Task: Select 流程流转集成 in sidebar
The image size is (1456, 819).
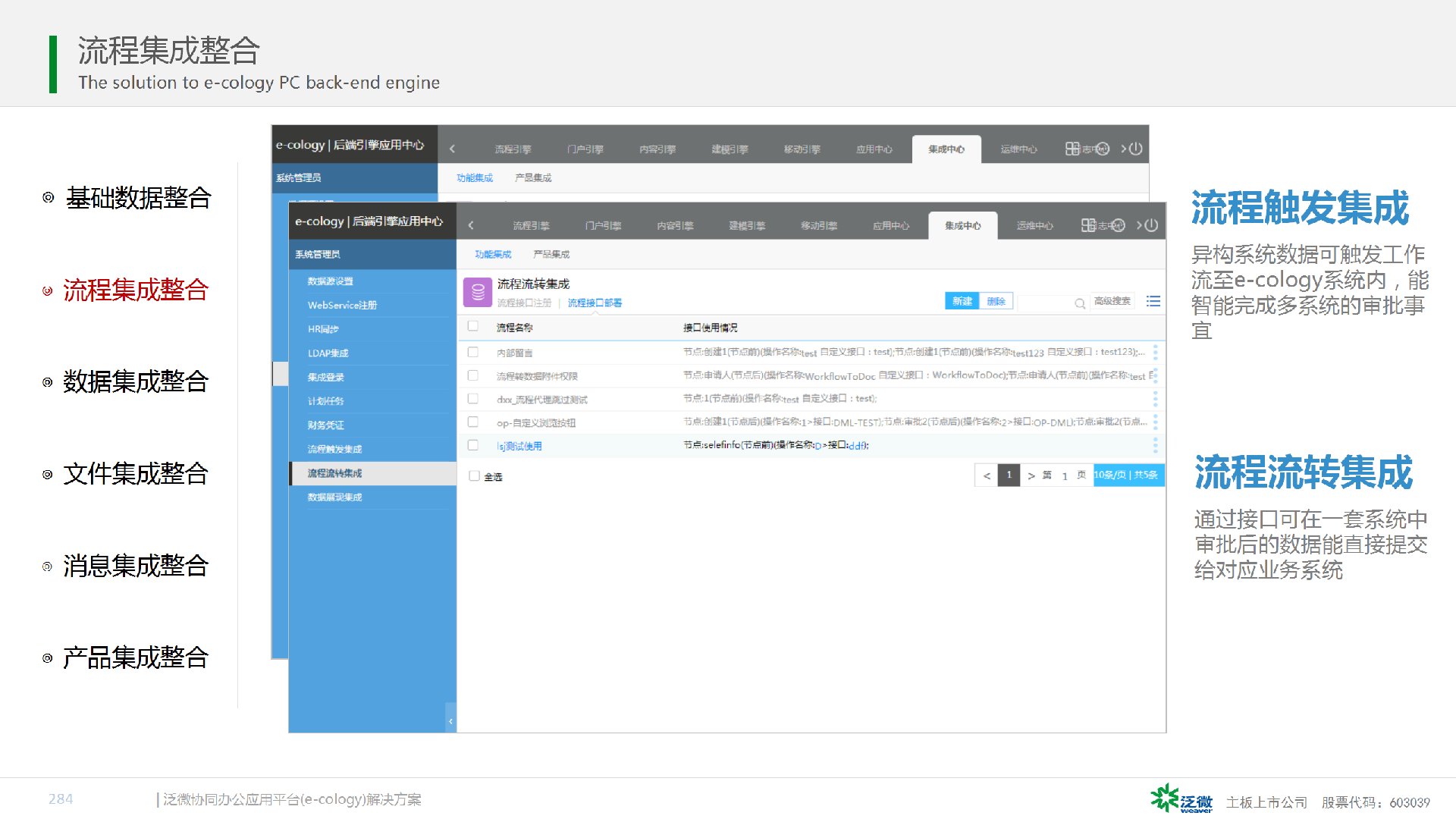Action: (372, 473)
